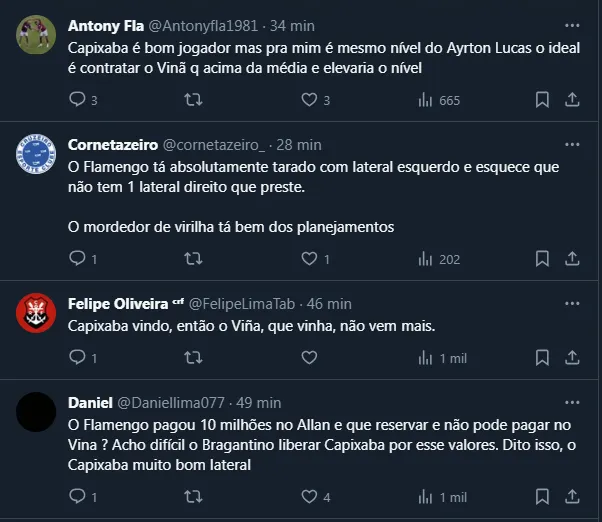Viewport: 602px width, 522px height.
Task: Retweet Felipe Oliveira's tweet
Action: pos(194,357)
